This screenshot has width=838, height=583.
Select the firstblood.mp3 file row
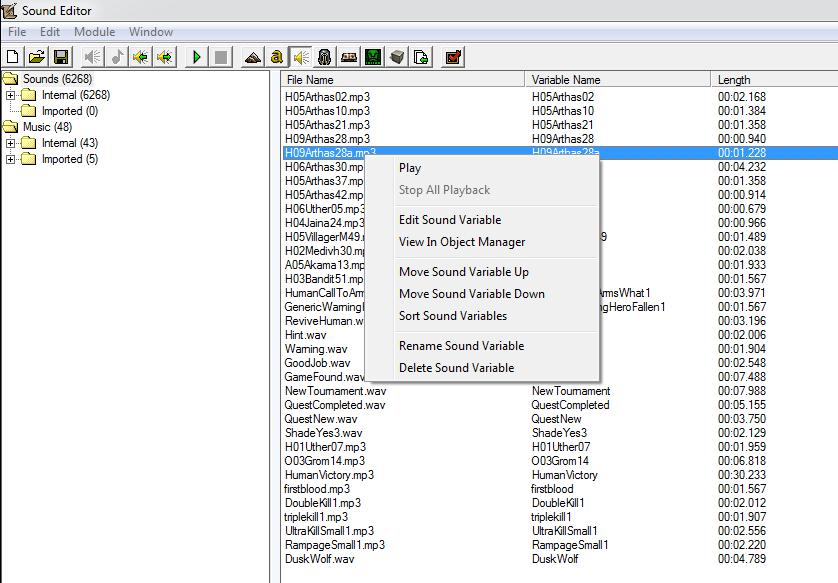point(560,488)
